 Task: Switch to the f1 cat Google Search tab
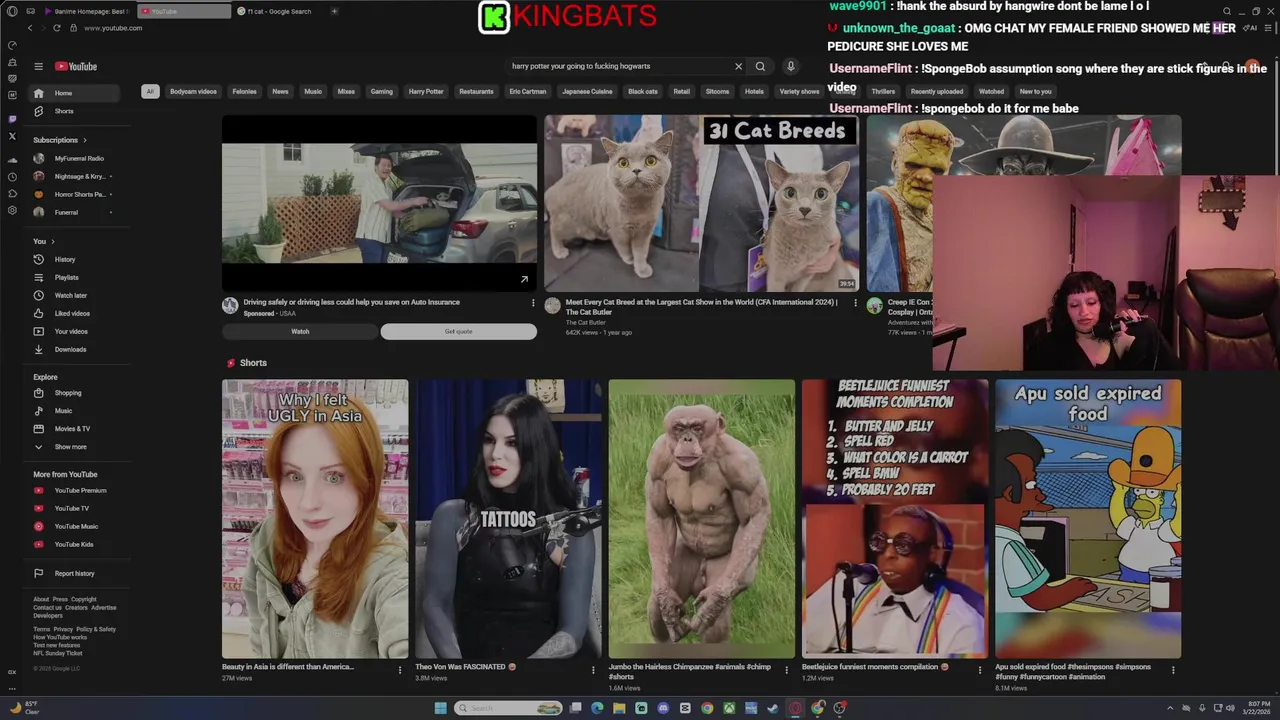tap(279, 11)
